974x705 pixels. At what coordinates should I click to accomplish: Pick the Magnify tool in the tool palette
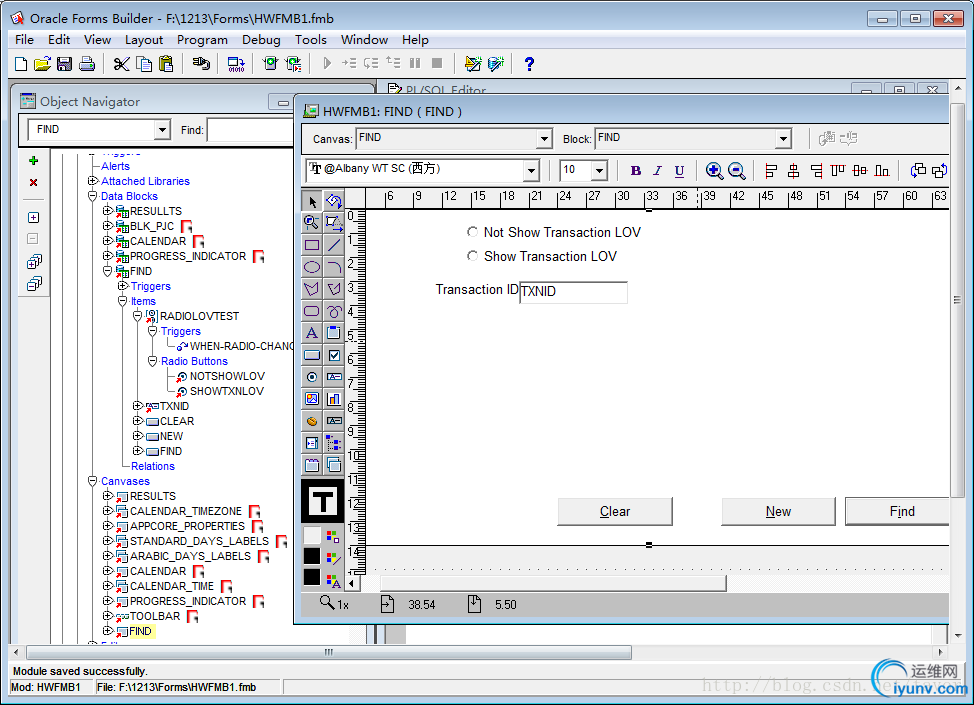[312, 223]
